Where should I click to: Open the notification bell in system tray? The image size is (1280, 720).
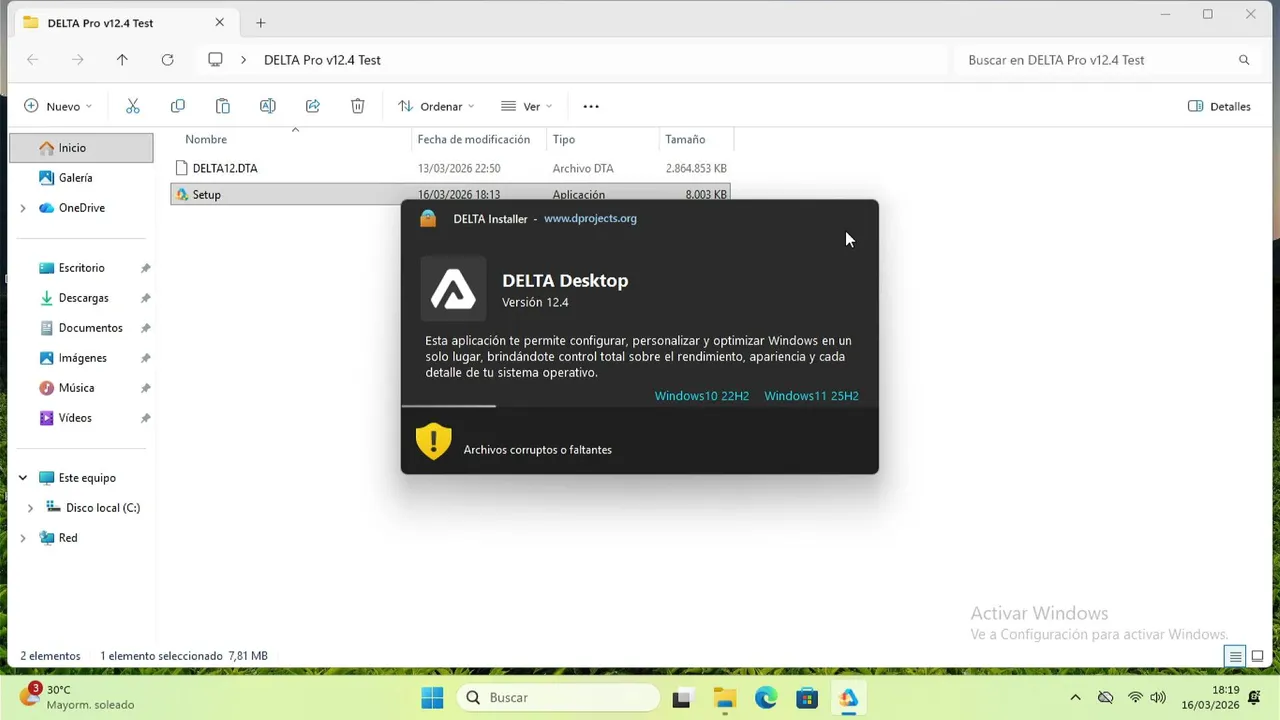pos(1254,697)
